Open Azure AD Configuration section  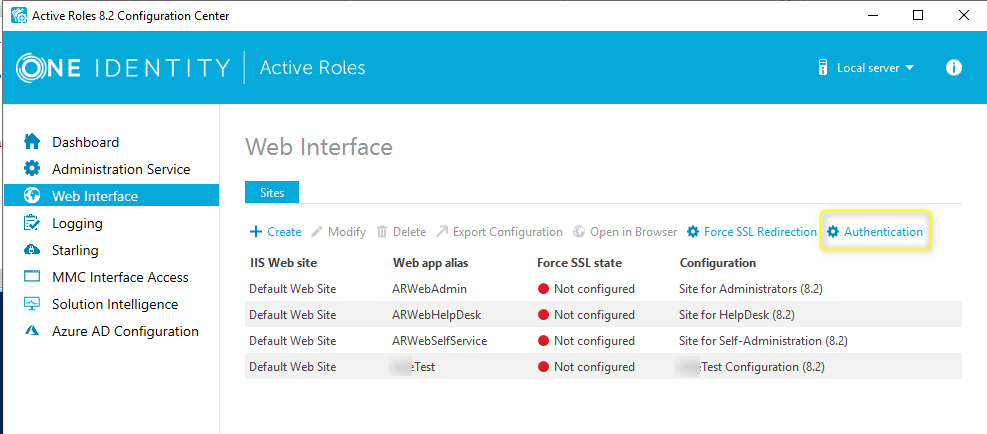pyautogui.click(x=125, y=331)
